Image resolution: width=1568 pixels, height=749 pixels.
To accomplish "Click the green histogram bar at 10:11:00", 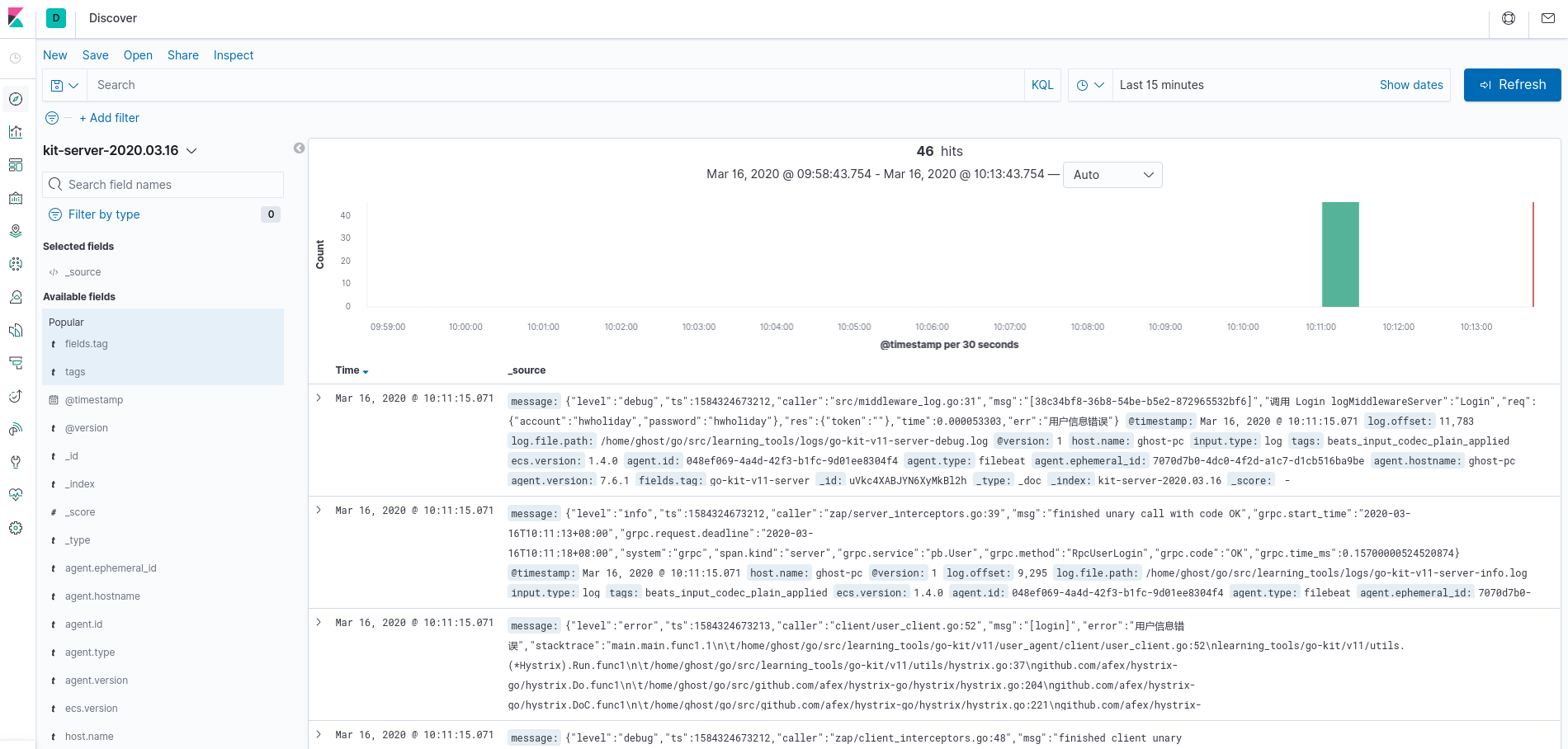I will [x=1339, y=254].
